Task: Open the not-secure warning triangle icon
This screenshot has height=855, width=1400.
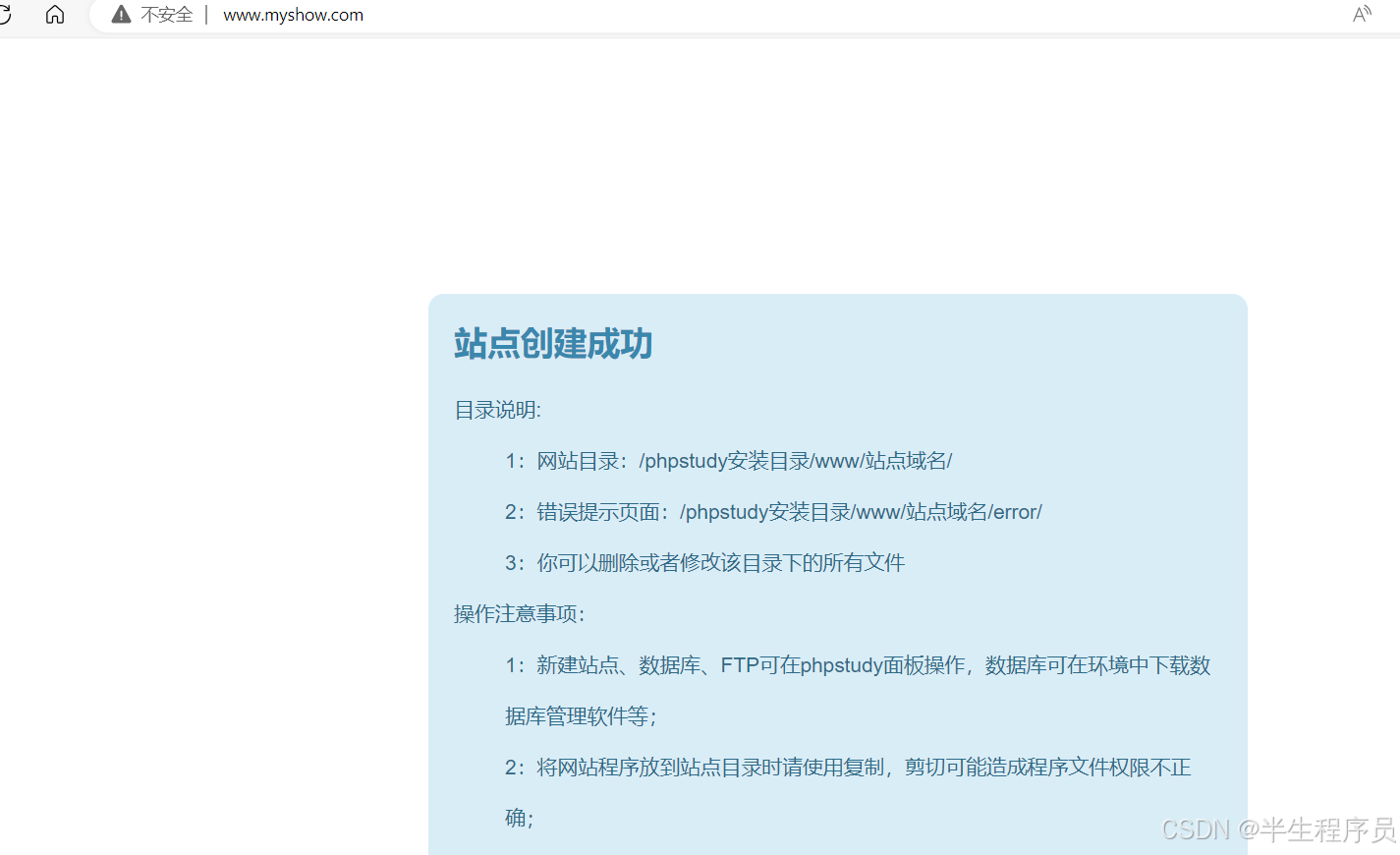Action: 121,14
